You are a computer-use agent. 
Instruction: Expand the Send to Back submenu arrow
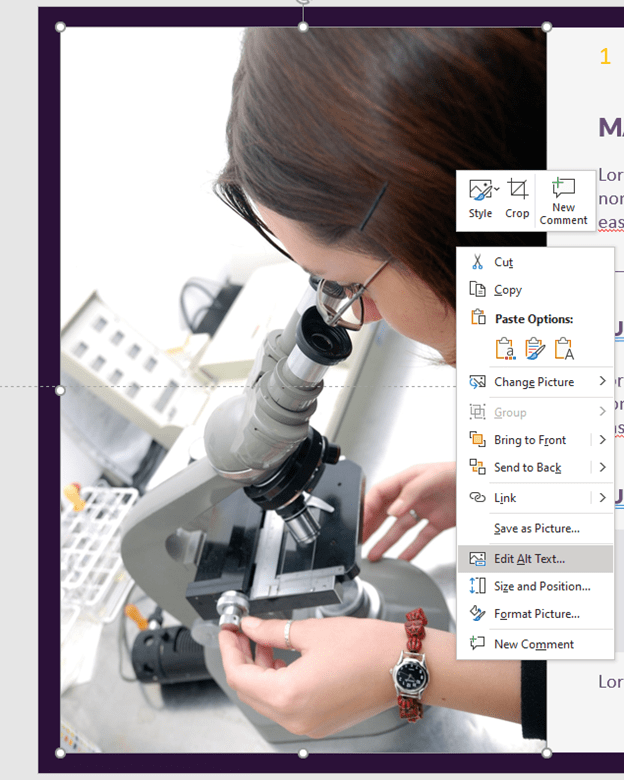602,467
